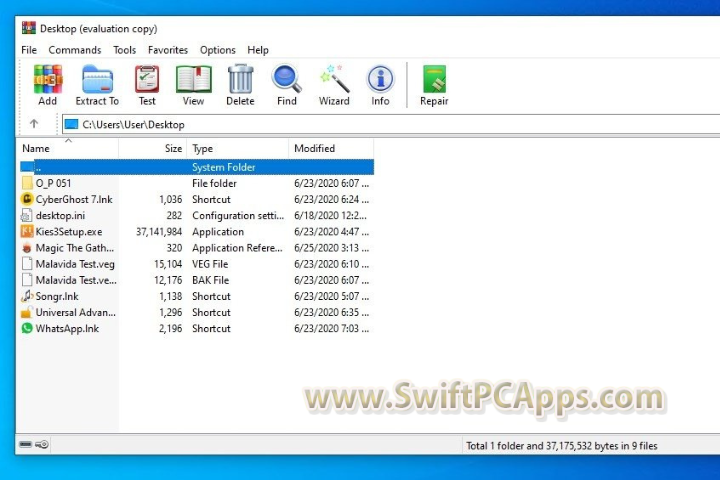Click the 'Application Refere...' type cell
Screen dimensions: 720x480
point(237,248)
